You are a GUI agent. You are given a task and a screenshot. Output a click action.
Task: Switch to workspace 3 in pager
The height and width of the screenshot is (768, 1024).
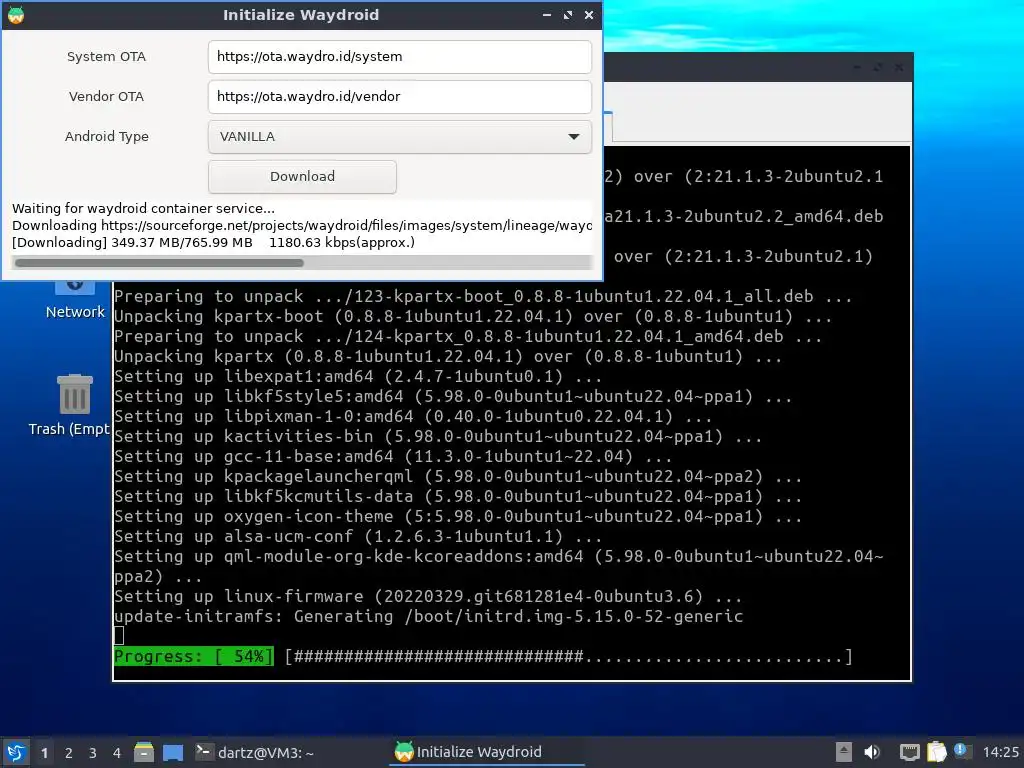93,753
